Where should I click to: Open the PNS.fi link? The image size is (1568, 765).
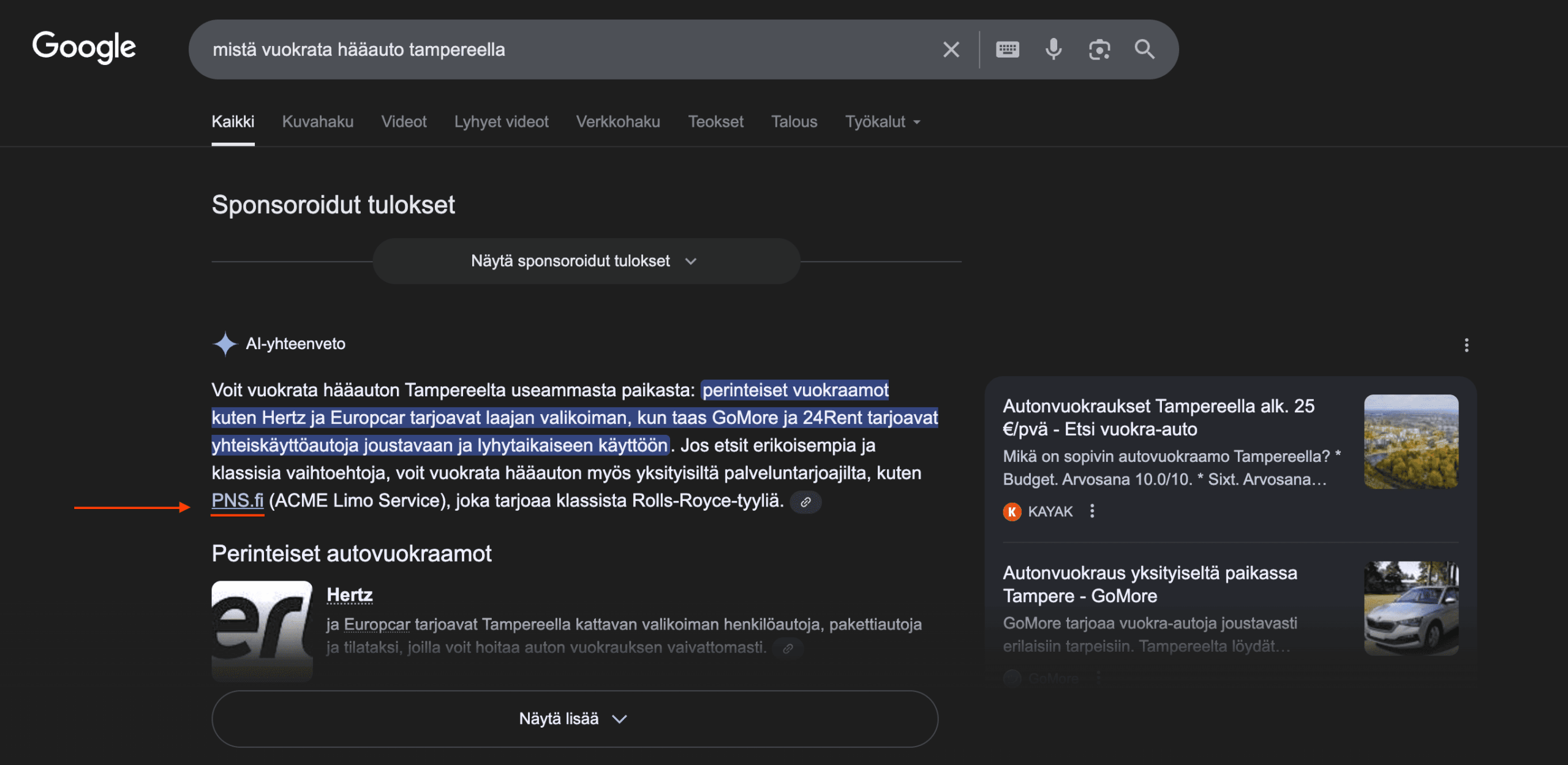[x=237, y=500]
